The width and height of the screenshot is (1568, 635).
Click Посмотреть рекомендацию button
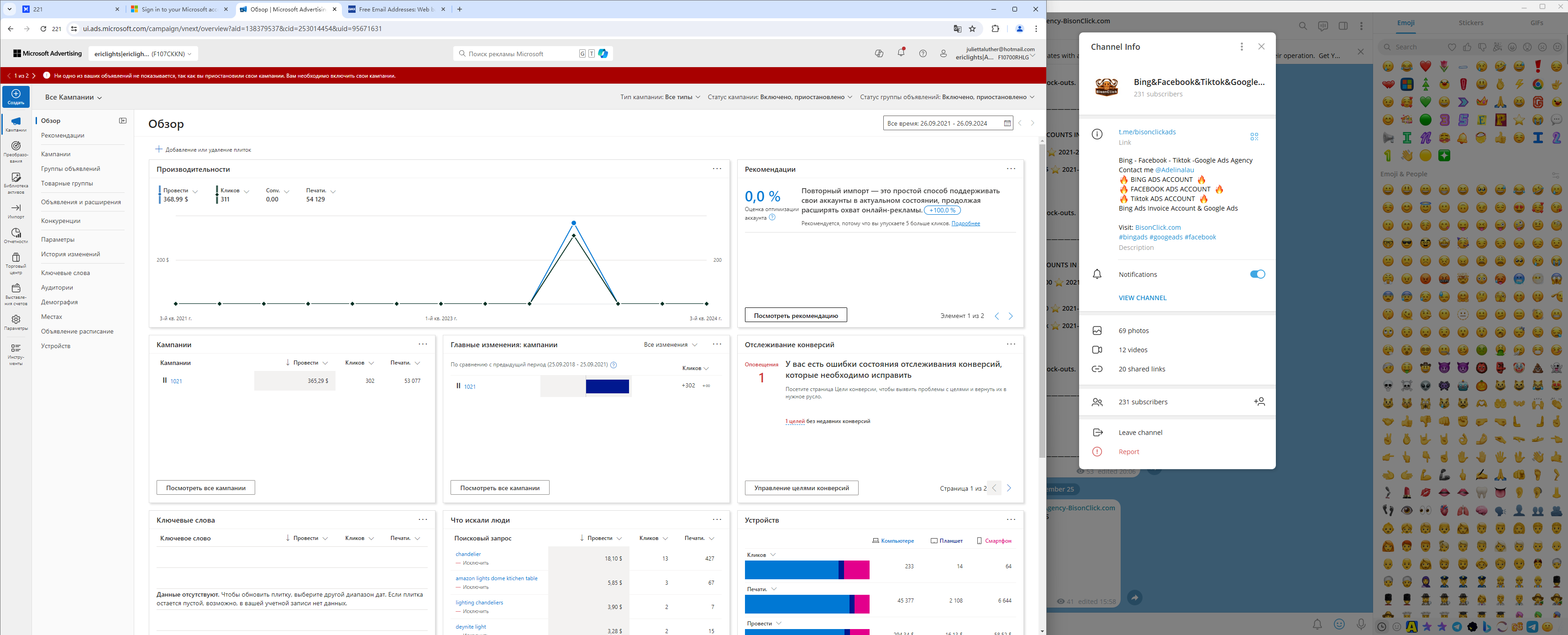pos(796,316)
